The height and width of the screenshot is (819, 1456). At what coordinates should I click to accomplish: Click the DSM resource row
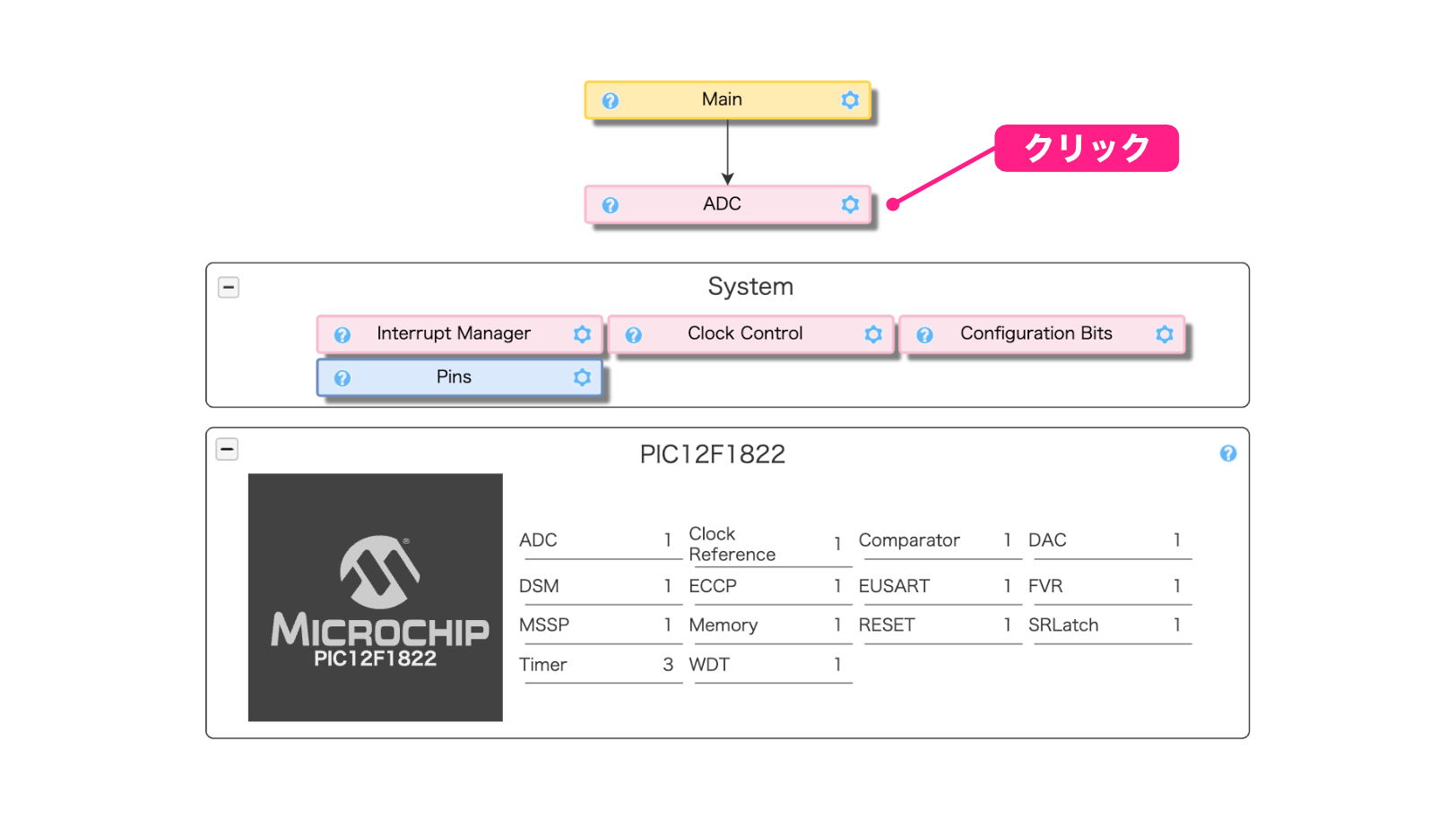click(x=599, y=586)
